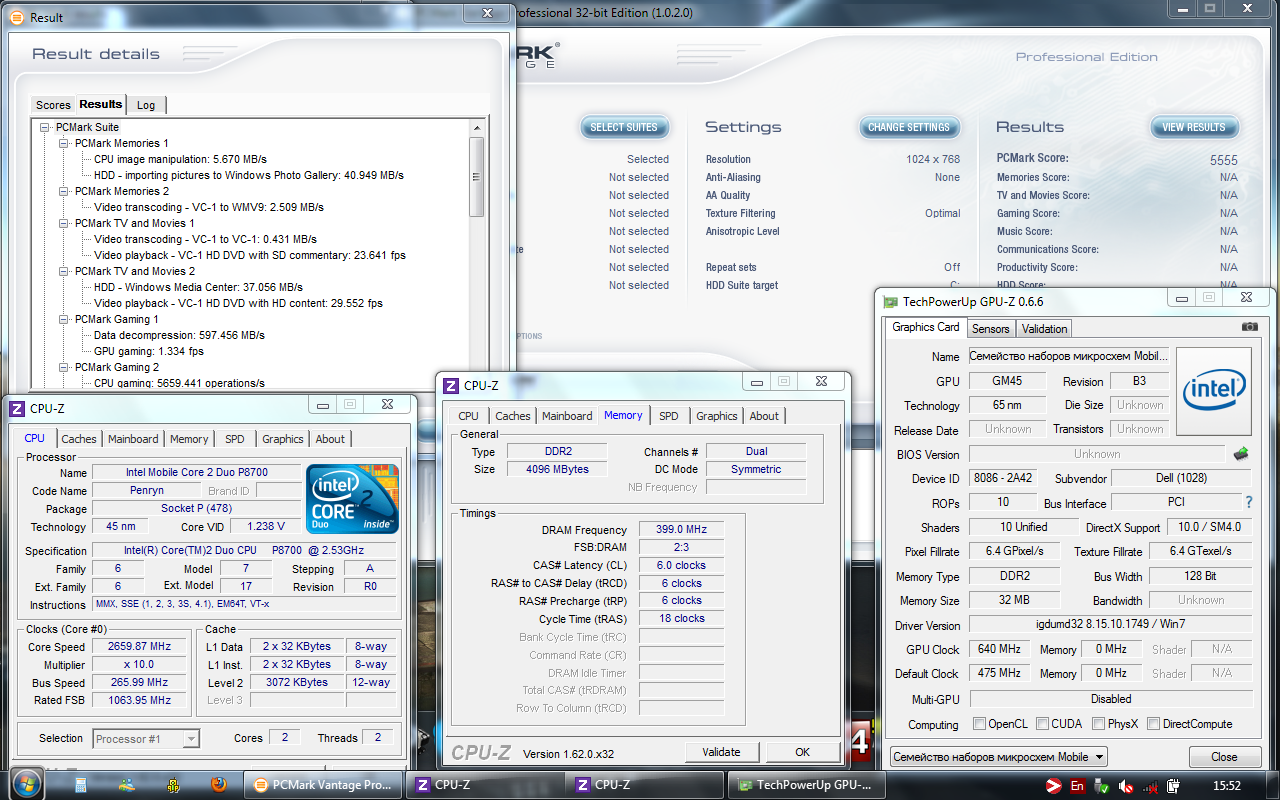Click the Result window title icon

tap(19, 17)
